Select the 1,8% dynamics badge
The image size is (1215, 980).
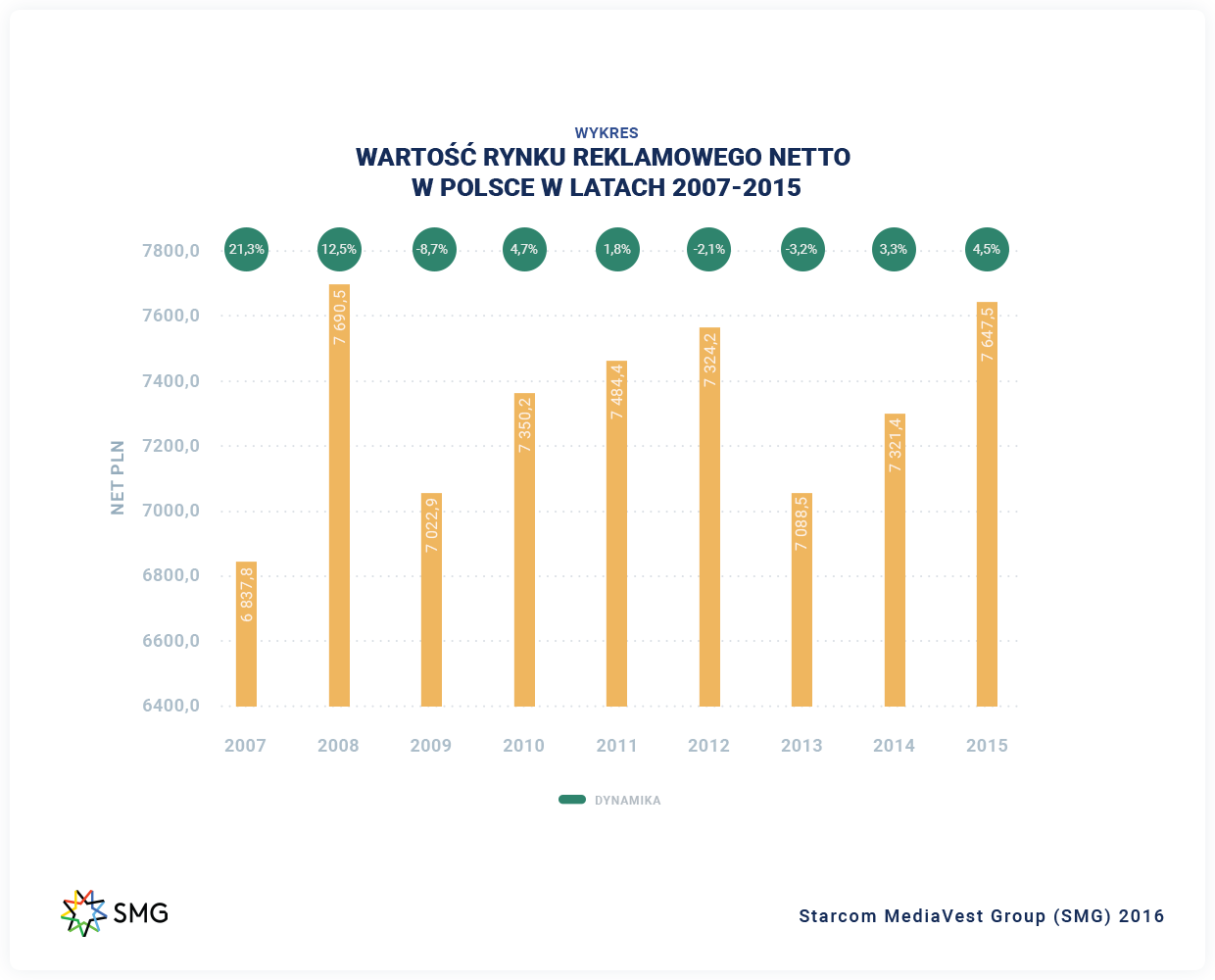click(617, 249)
